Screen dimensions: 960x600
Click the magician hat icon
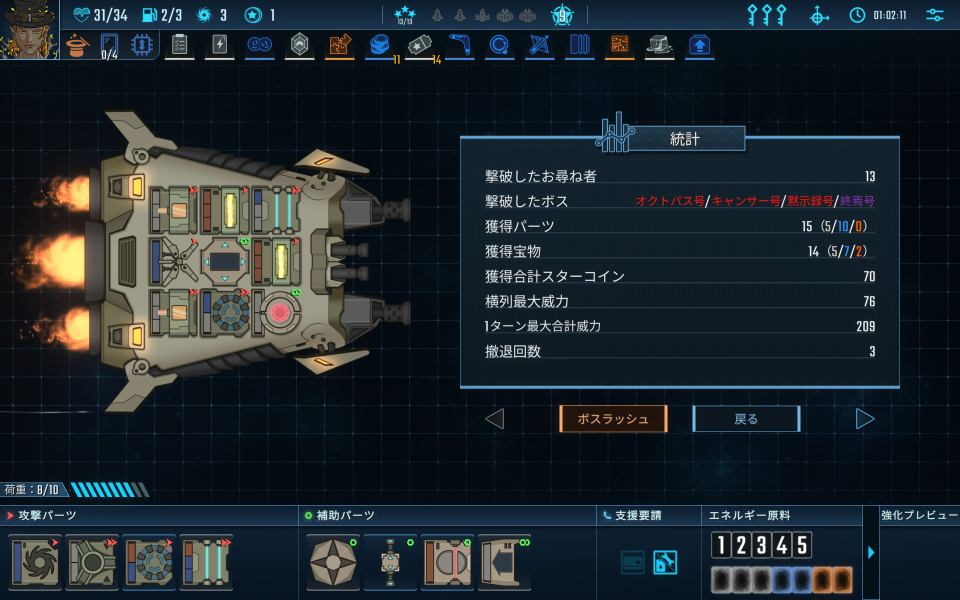(77, 45)
